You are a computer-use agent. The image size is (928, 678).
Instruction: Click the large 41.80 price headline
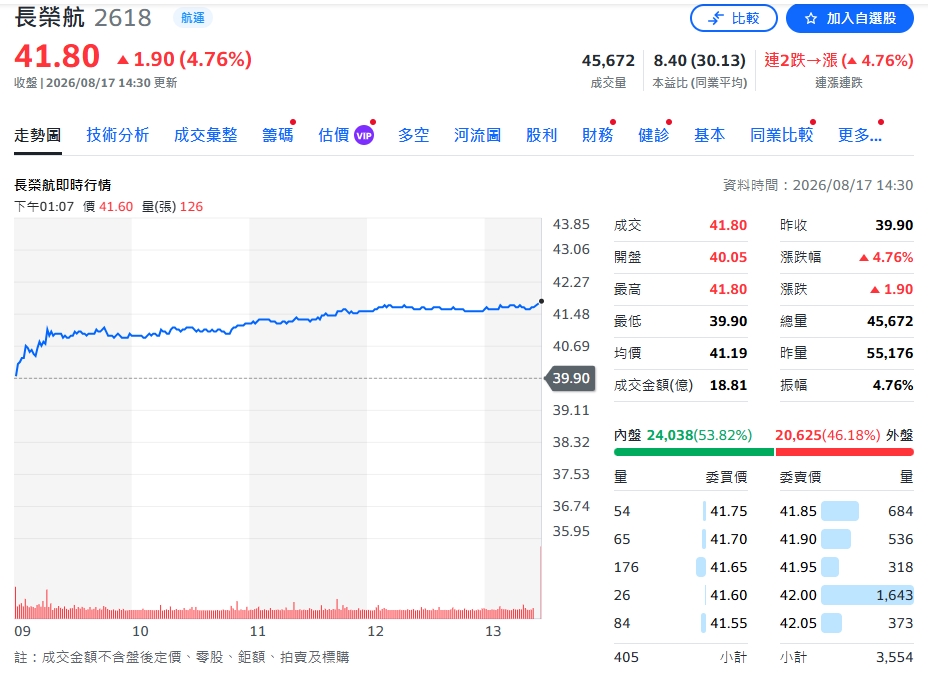coord(57,56)
